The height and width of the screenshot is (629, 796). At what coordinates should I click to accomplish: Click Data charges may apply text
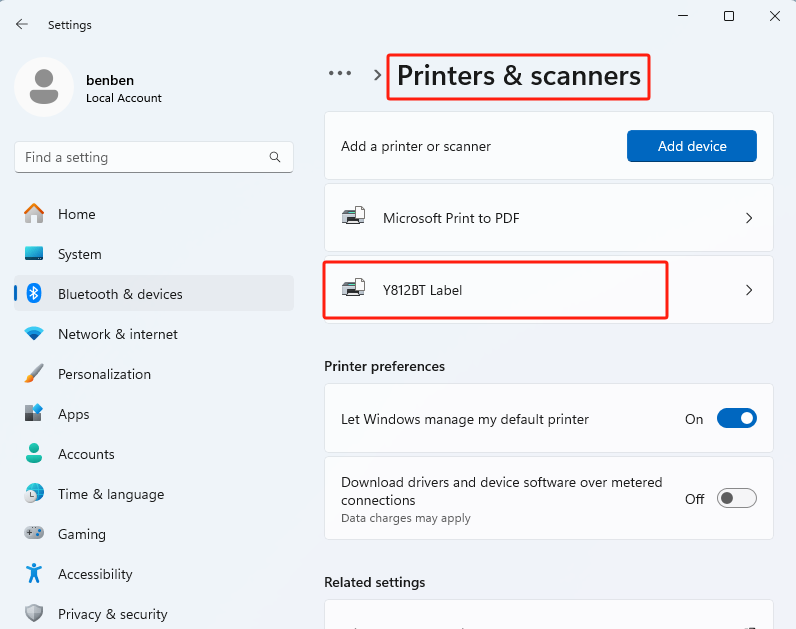coord(406,518)
